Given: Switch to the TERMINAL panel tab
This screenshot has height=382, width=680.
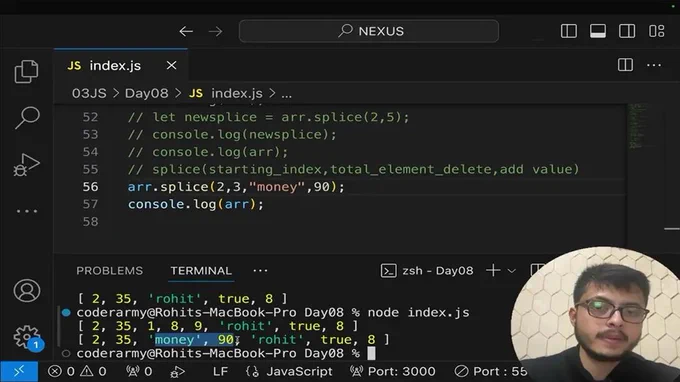Looking at the screenshot, I should point(201,271).
